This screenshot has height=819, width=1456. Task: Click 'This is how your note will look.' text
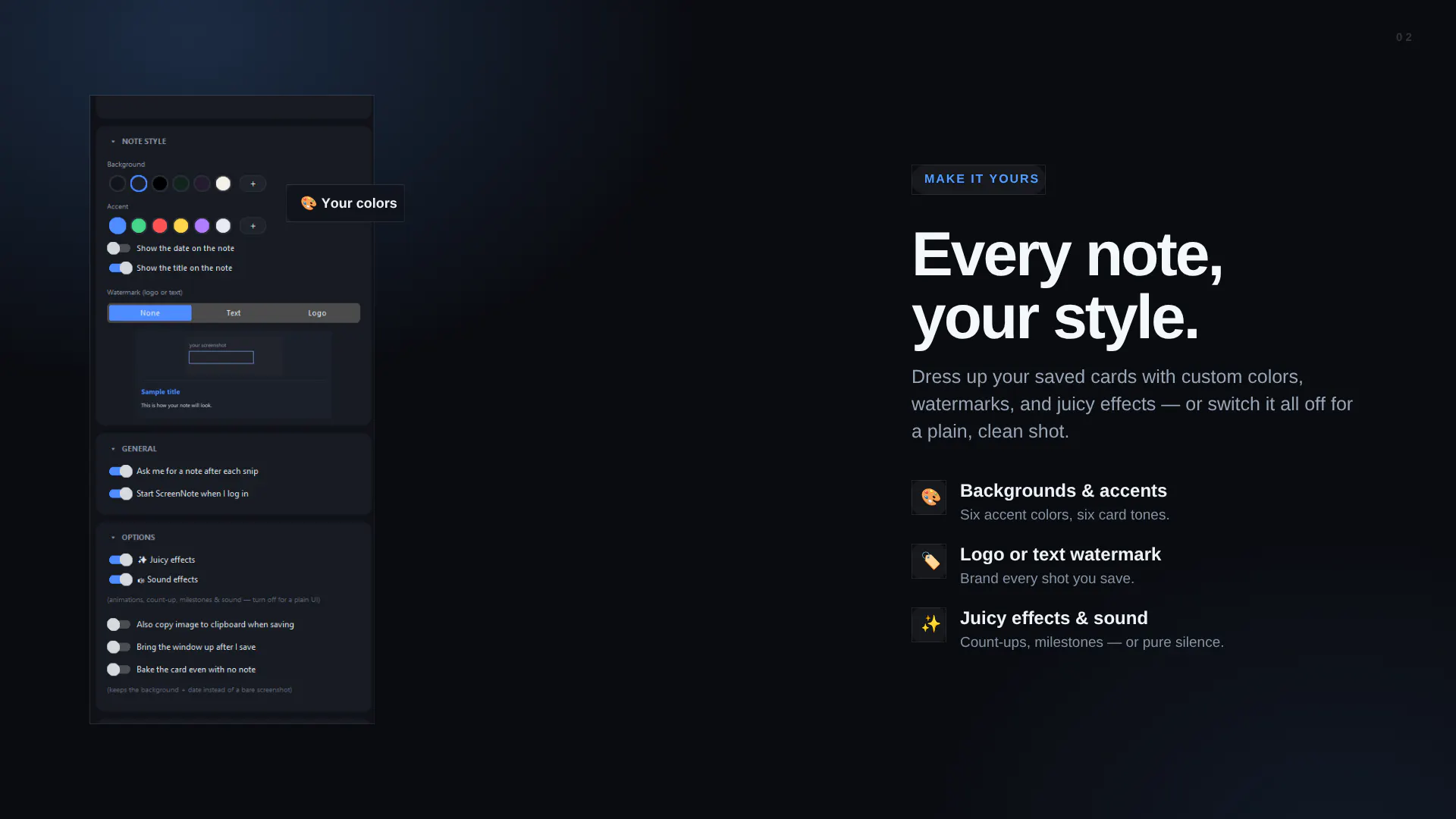(177, 406)
